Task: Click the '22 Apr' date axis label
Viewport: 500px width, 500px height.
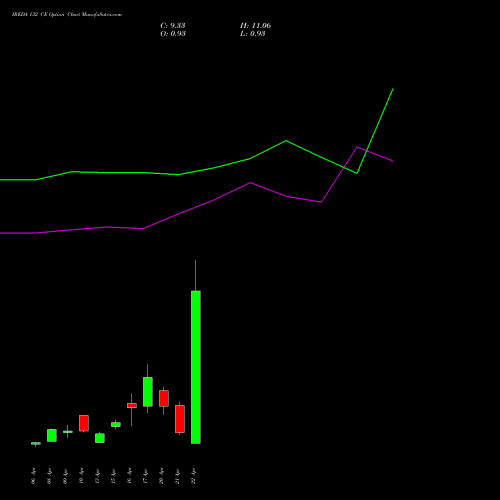Action: (x=193, y=476)
